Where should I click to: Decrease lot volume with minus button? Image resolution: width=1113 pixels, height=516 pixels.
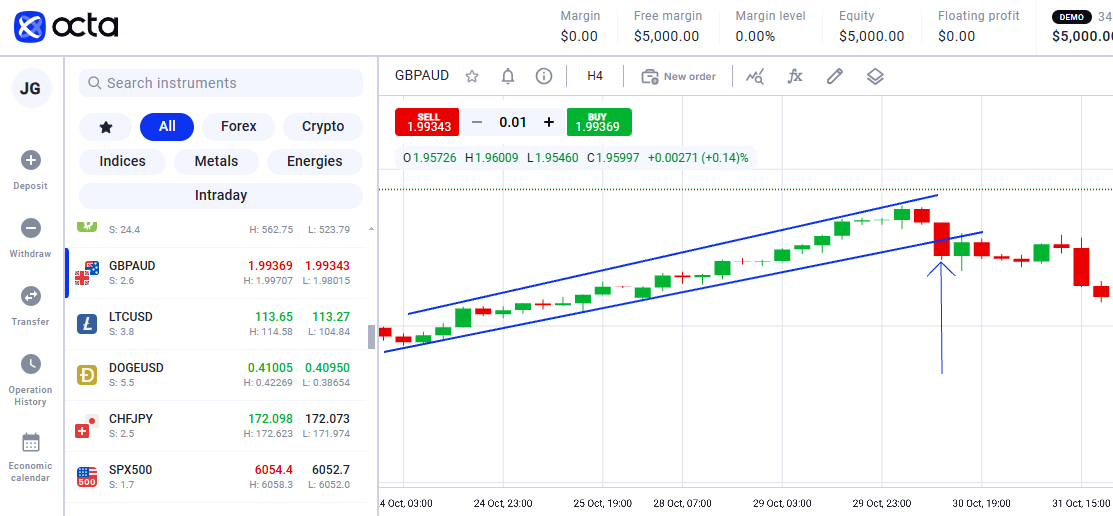click(477, 122)
